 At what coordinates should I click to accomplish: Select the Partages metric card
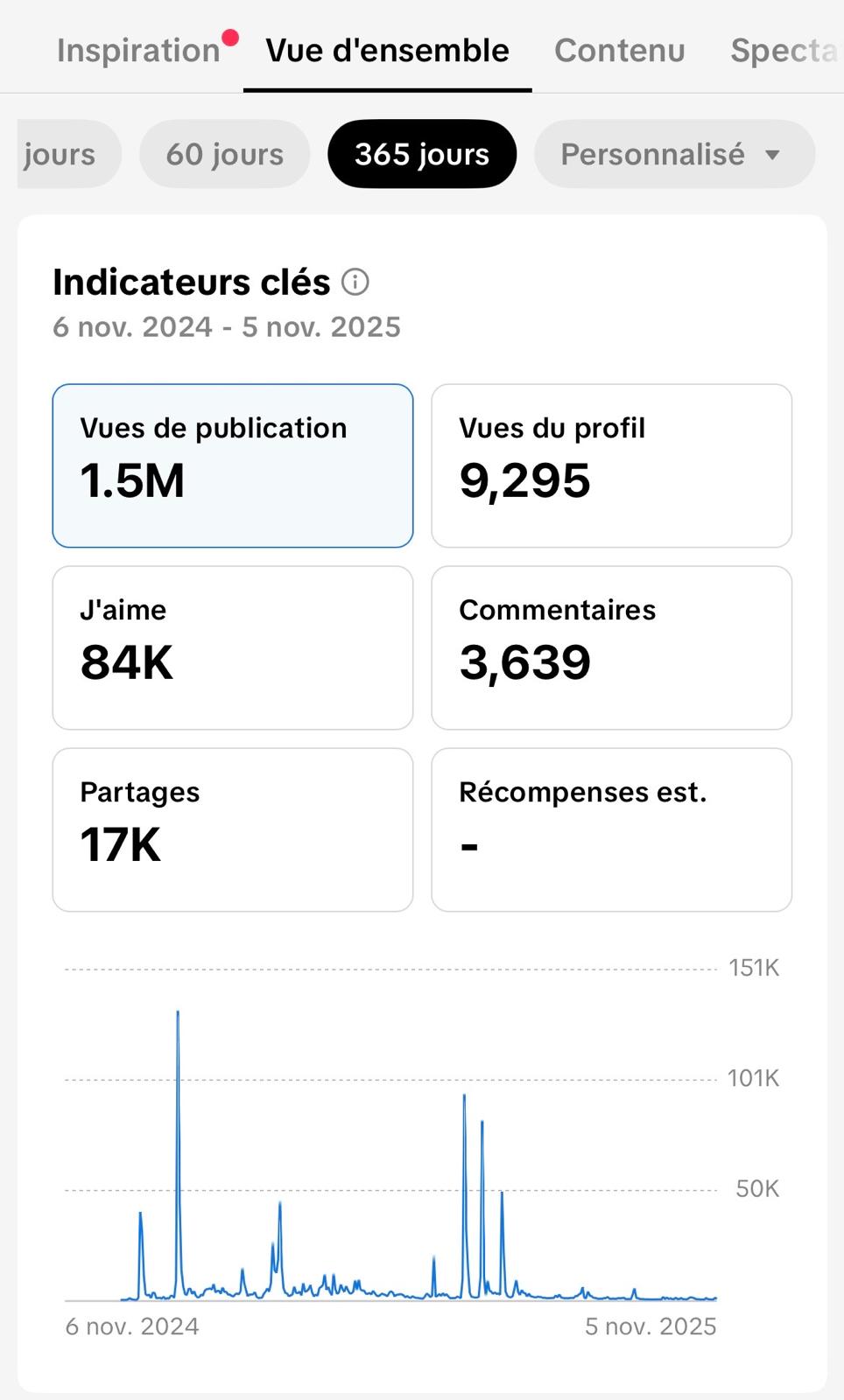coord(233,829)
